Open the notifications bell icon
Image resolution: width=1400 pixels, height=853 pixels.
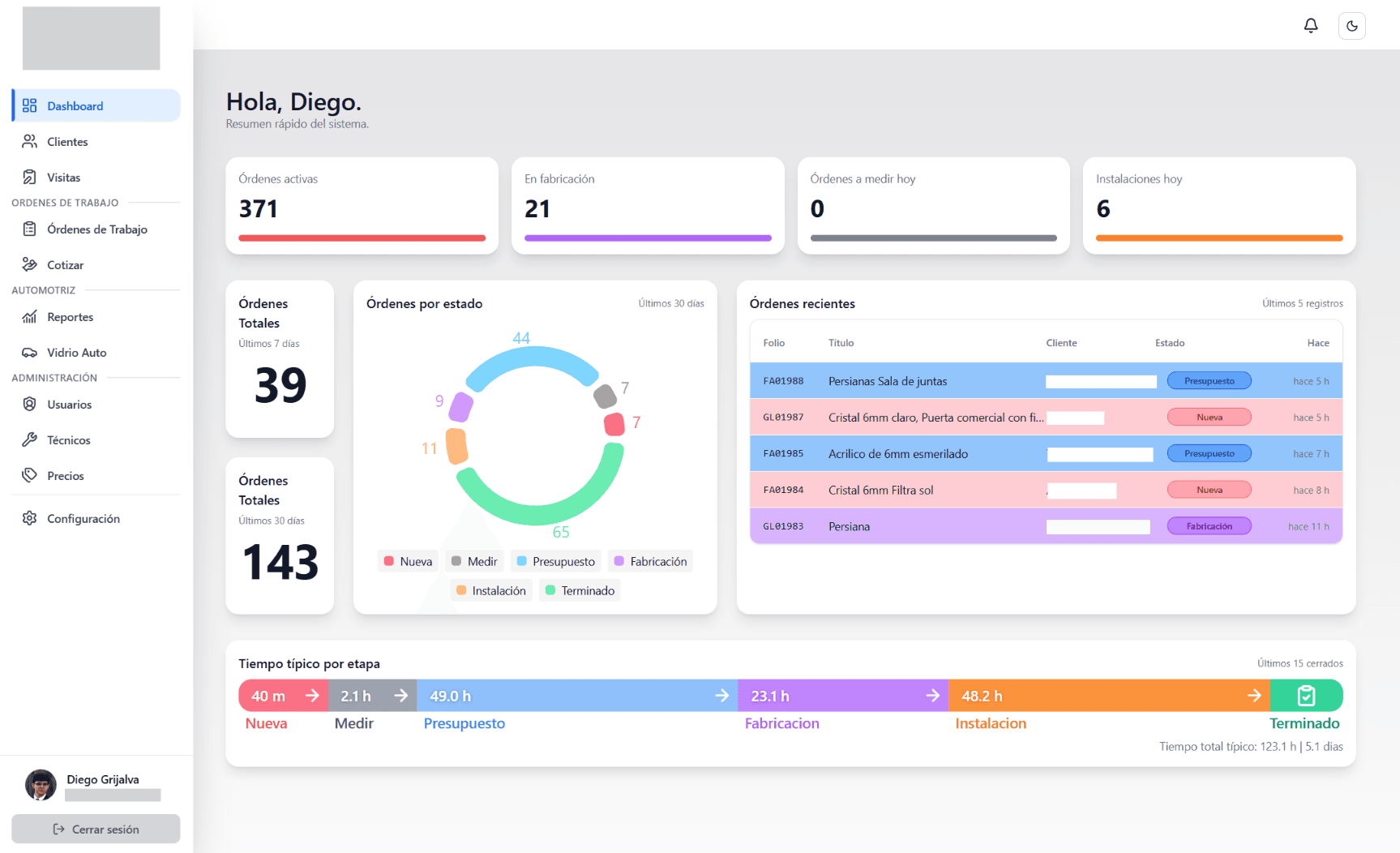tap(1311, 26)
